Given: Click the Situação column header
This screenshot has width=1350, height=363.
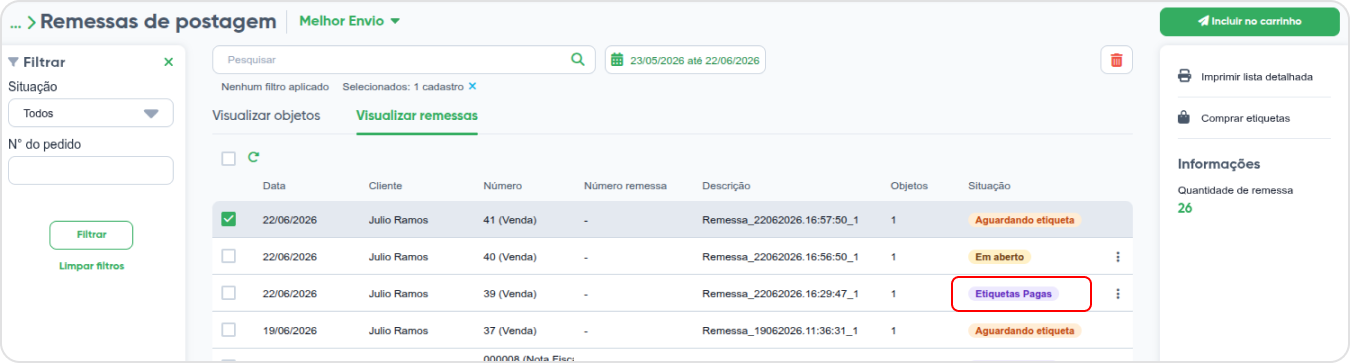Looking at the screenshot, I should pyautogui.click(x=989, y=186).
